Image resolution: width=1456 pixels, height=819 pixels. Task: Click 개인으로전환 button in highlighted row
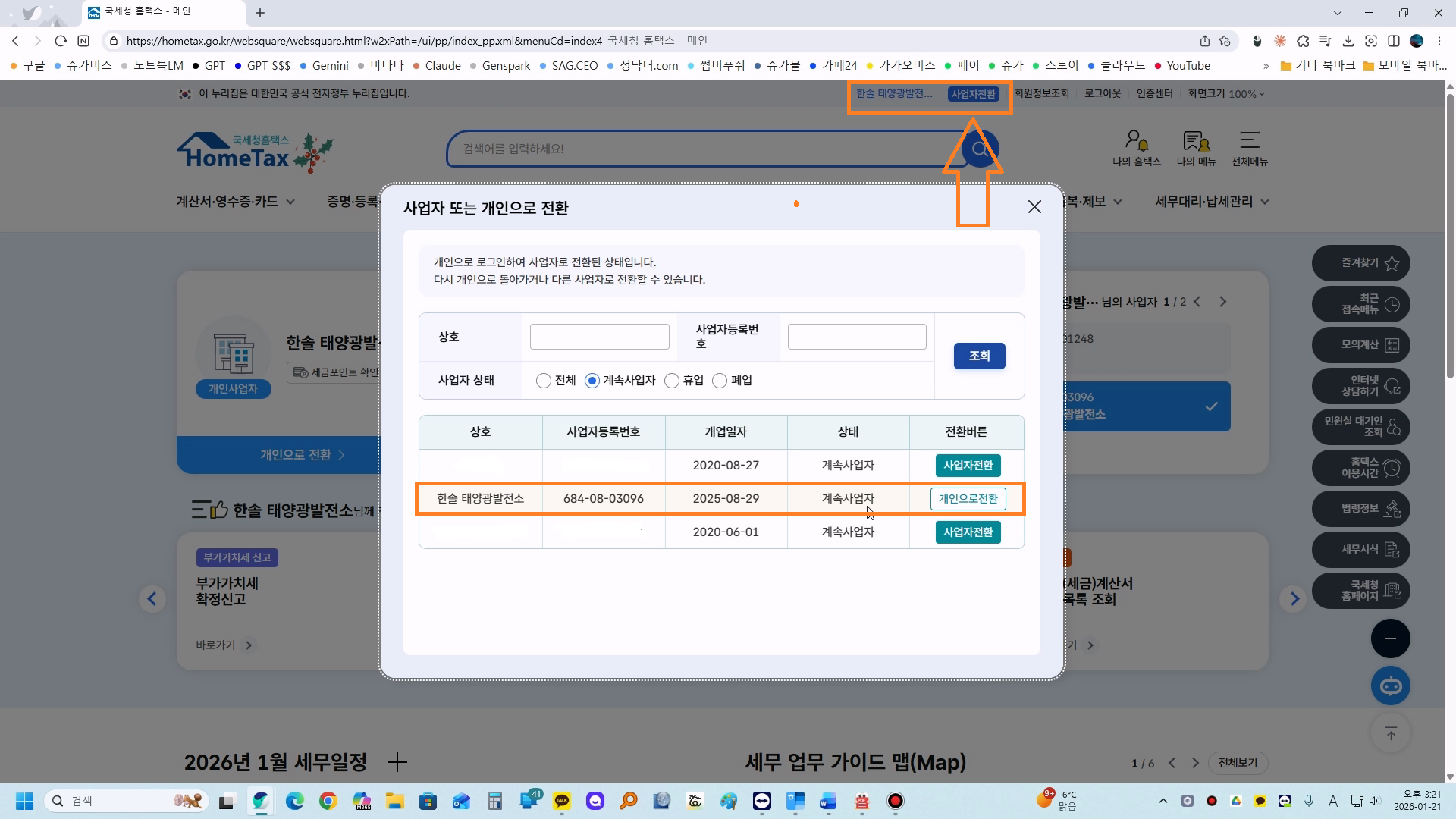click(968, 499)
